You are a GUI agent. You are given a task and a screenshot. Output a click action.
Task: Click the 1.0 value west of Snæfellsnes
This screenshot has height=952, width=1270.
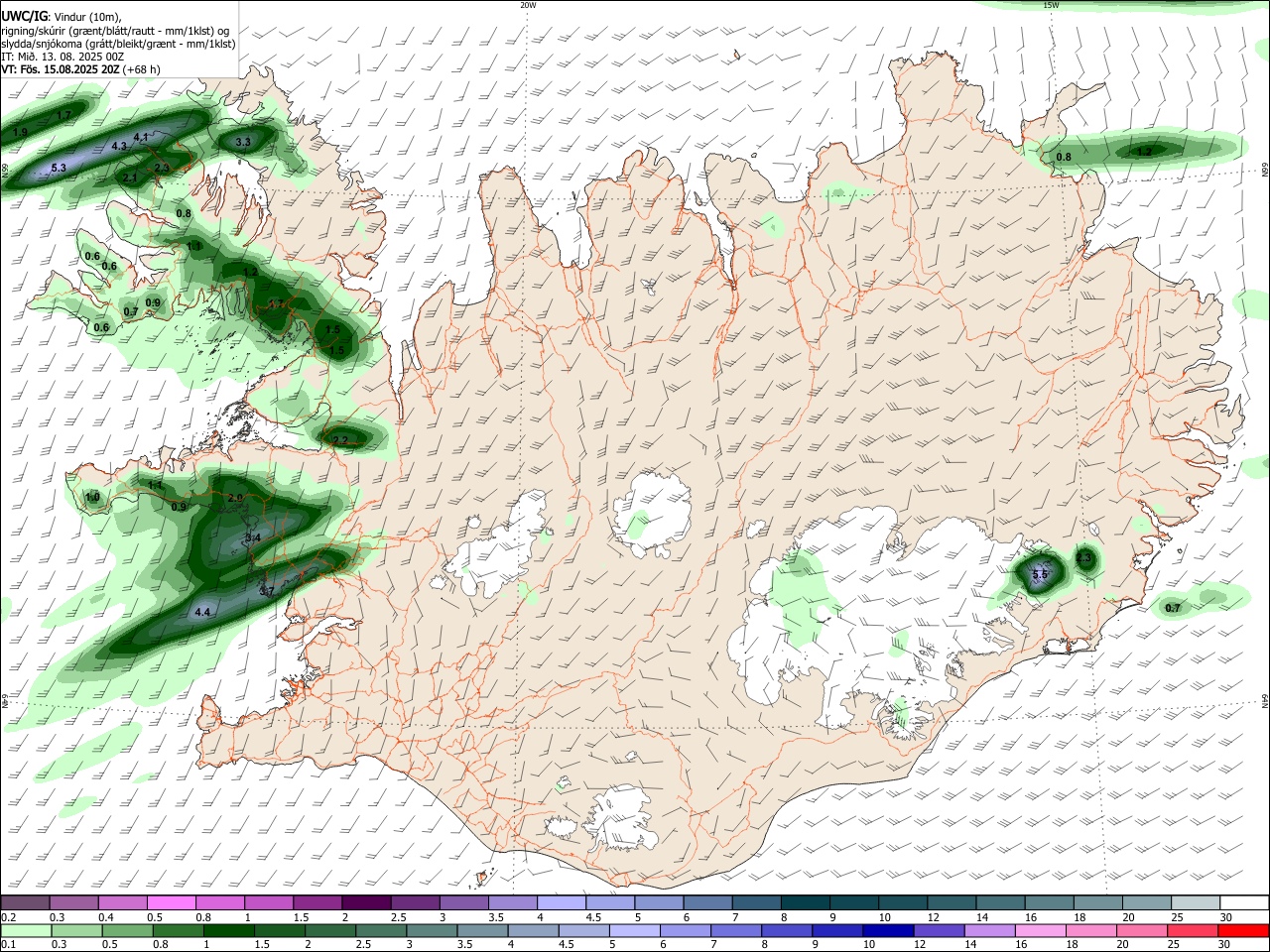pyautogui.click(x=93, y=497)
